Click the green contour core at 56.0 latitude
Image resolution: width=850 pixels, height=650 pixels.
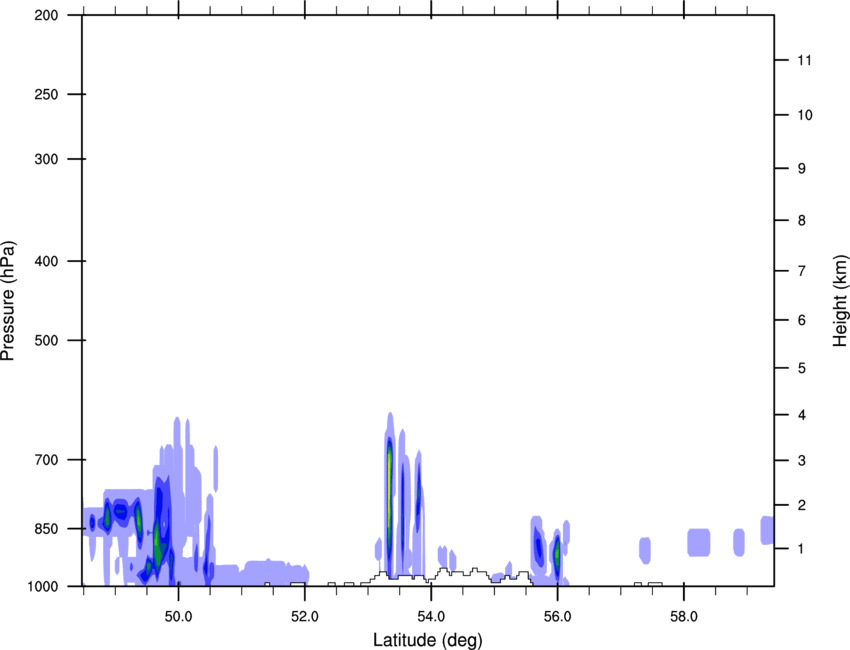point(557,554)
